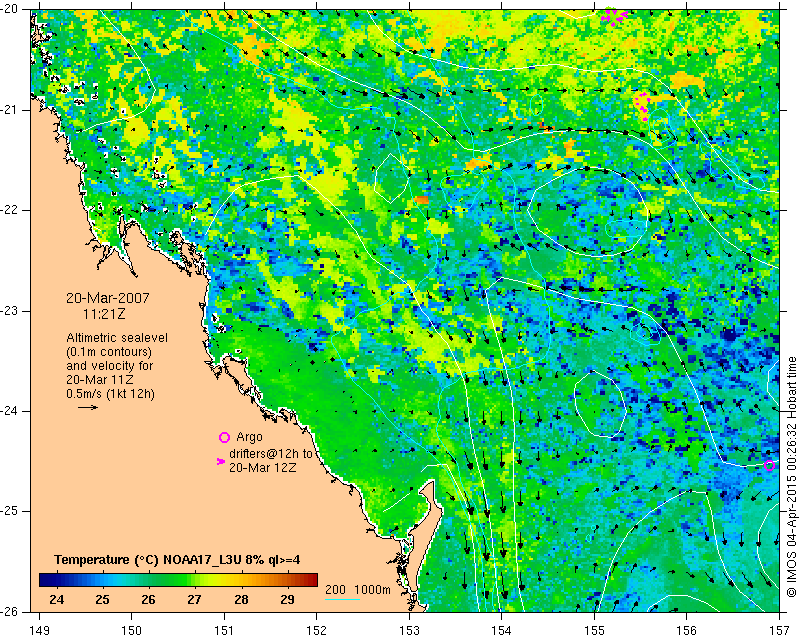Click the colorbar label 25
This screenshot has width=800, height=640.
[x=103, y=600]
